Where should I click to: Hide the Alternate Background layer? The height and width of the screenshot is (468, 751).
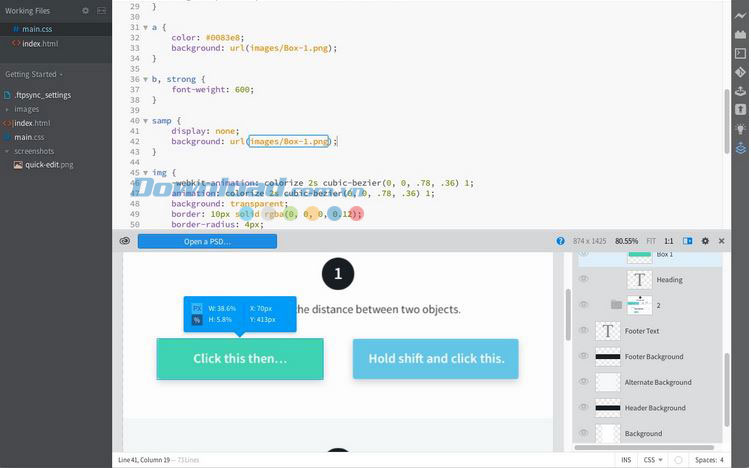pyautogui.click(x=585, y=382)
